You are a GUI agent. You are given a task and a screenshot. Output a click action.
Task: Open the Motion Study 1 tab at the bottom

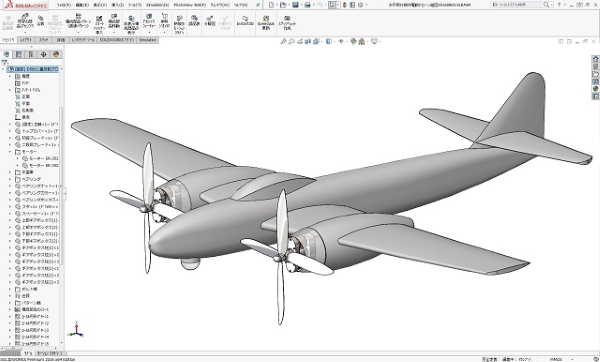(x=49, y=353)
